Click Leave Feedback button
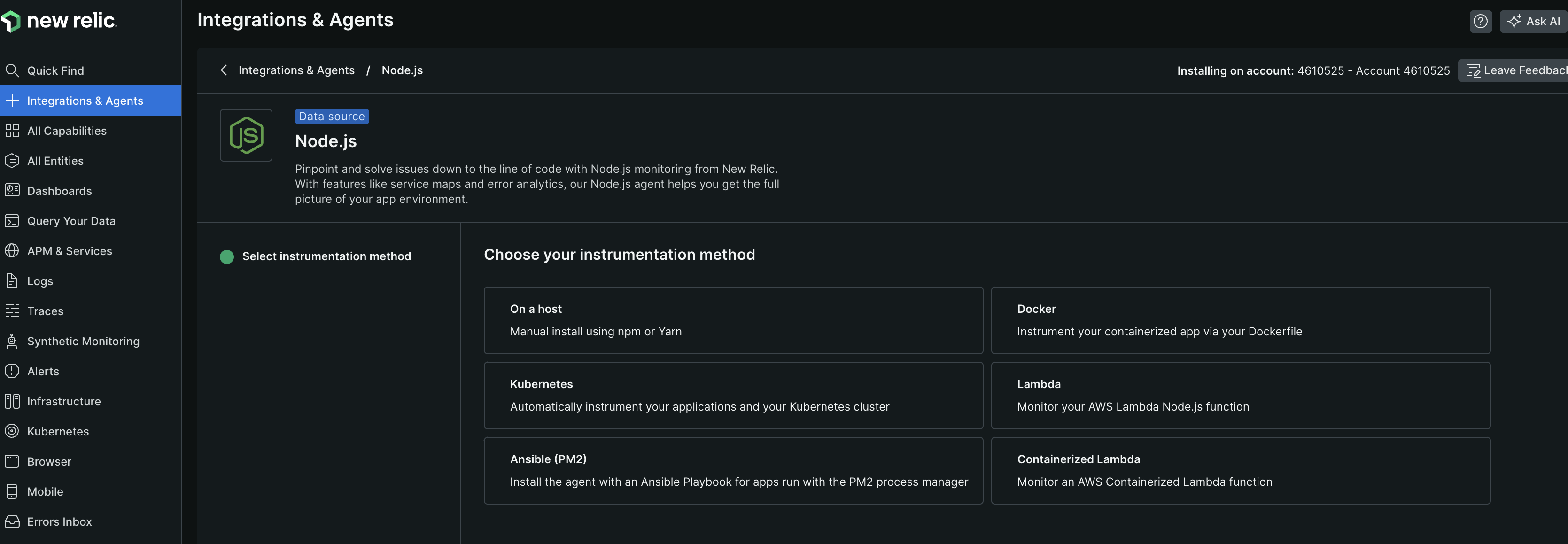The height and width of the screenshot is (544, 1568). point(1513,70)
